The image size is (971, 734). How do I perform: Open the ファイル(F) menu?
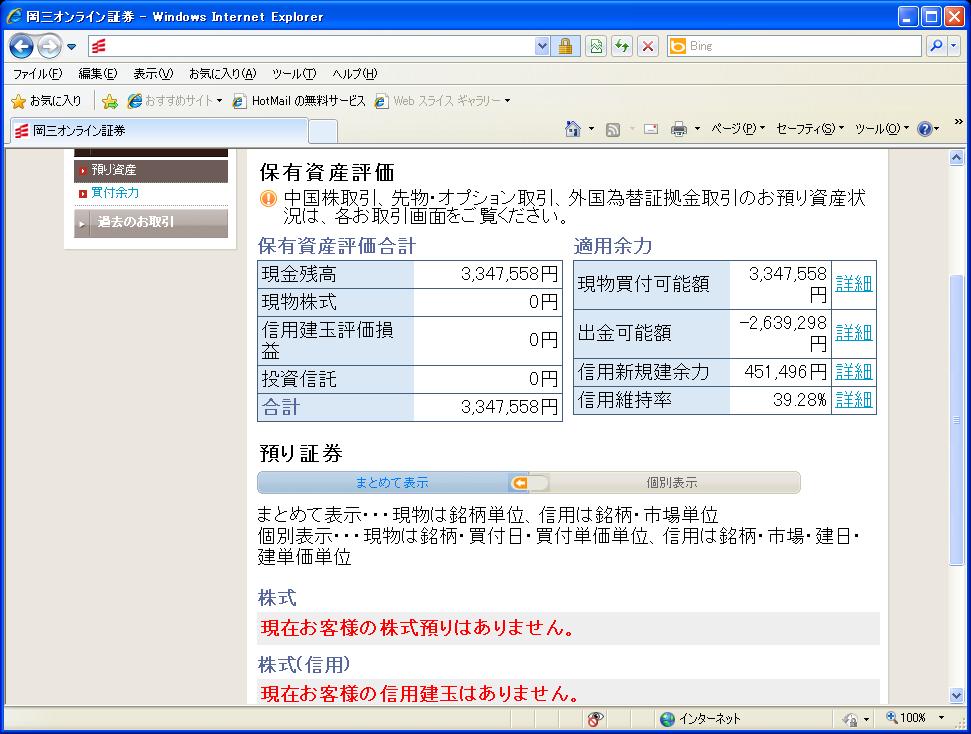tap(37, 74)
